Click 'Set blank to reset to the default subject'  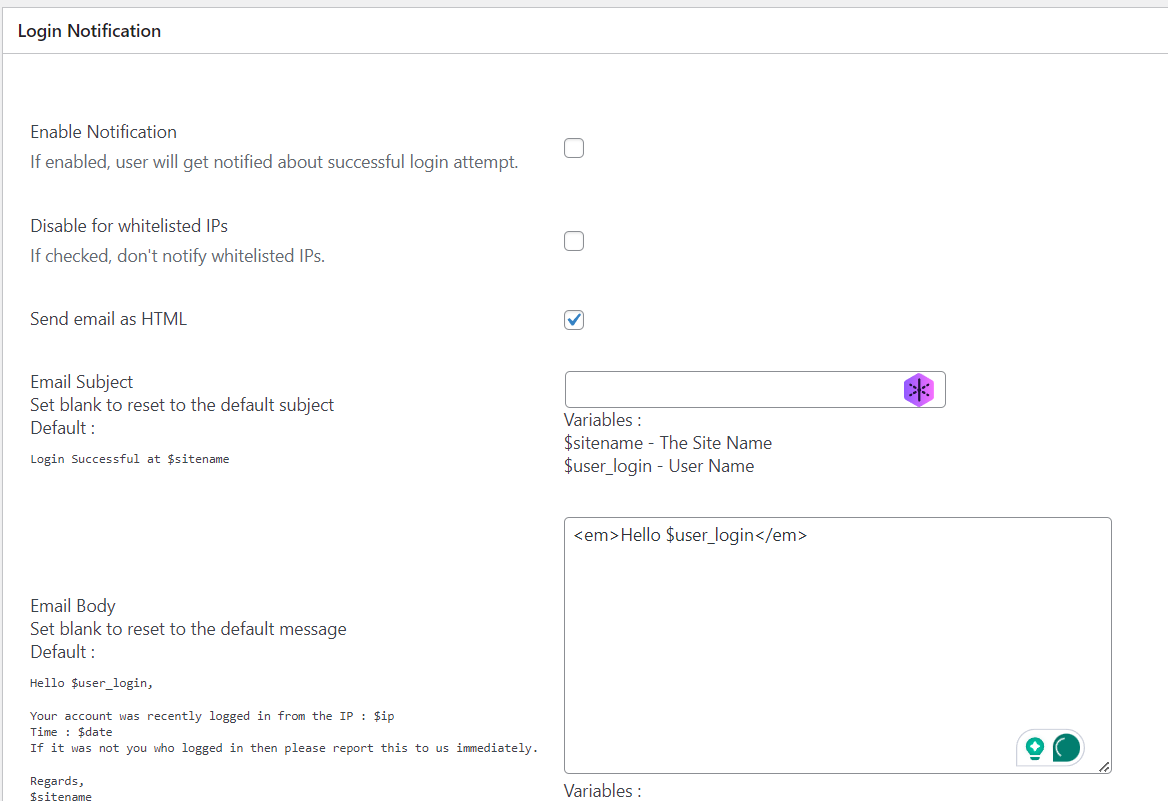[182, 405]
